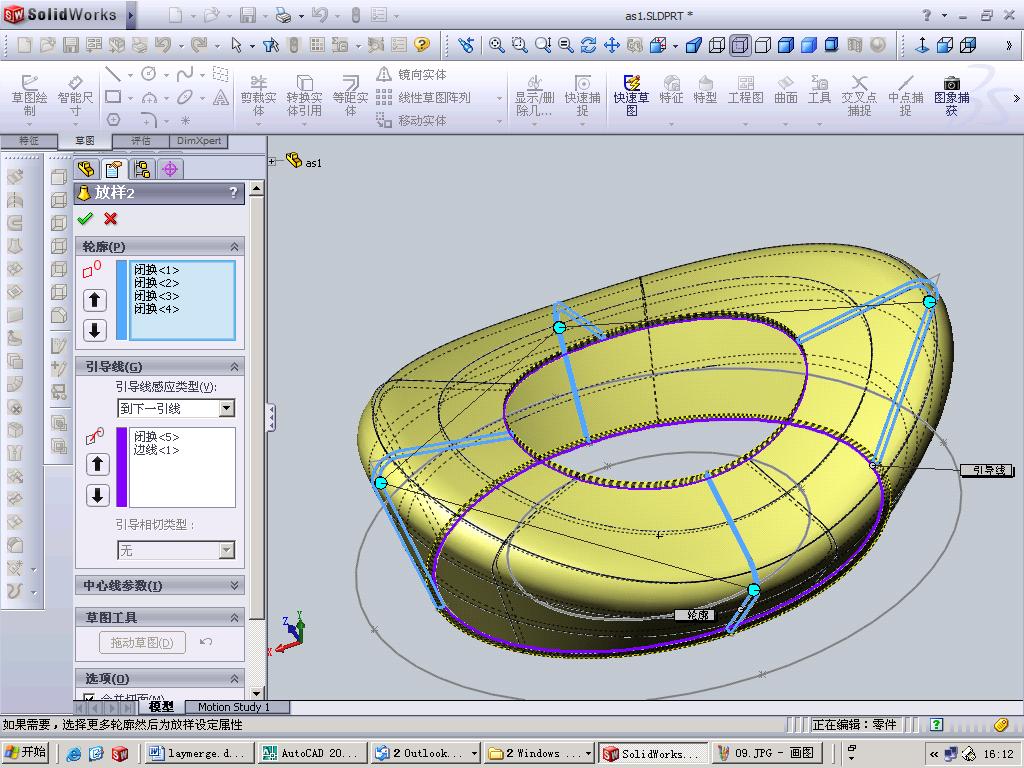The width and height of the screenshot is (1024, 768).
Task: Click the Offset Entities (等距实体) tool
Action: point(351,95)
